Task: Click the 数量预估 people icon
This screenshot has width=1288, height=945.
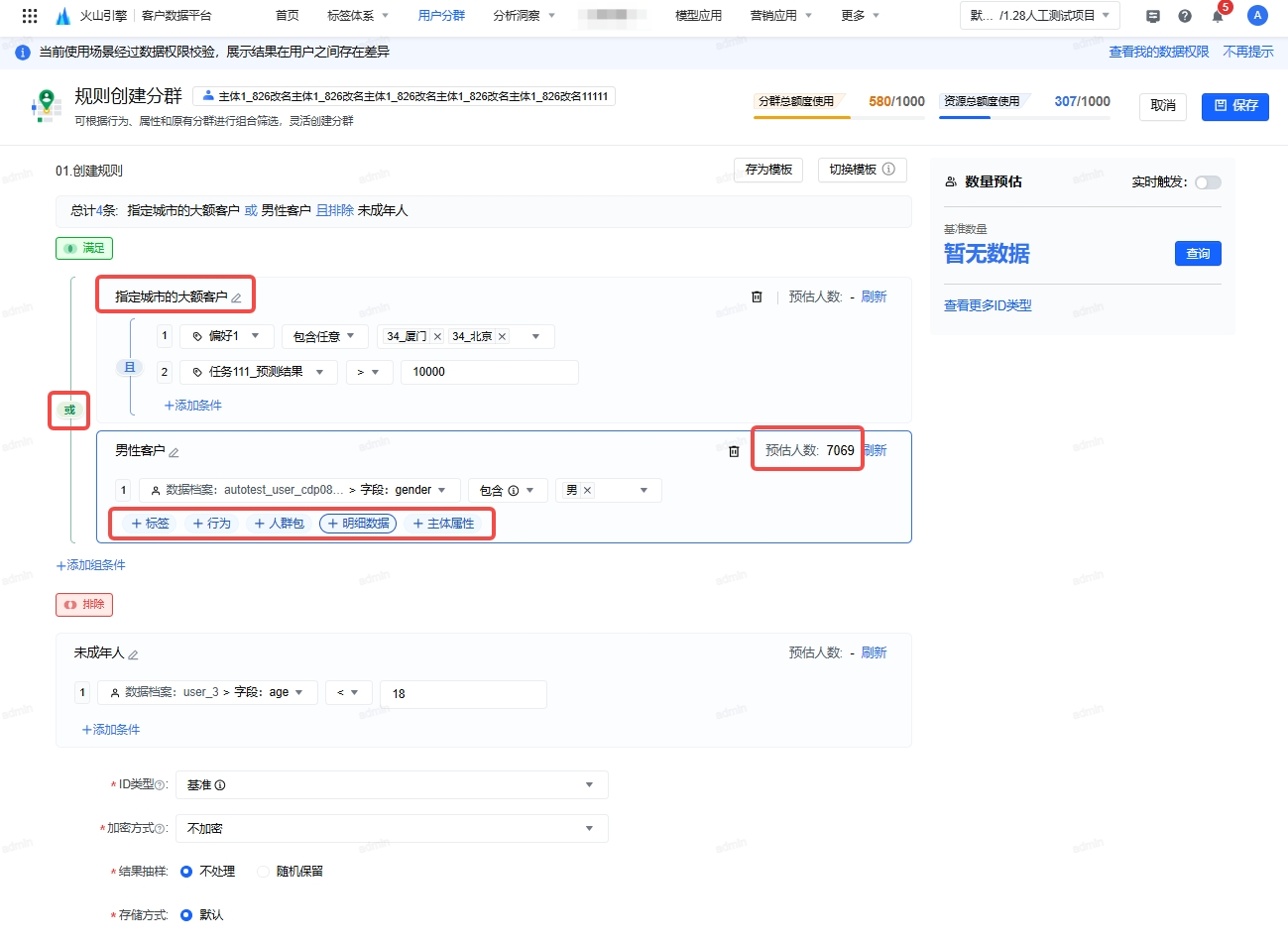Action: (x=951, y=181)
